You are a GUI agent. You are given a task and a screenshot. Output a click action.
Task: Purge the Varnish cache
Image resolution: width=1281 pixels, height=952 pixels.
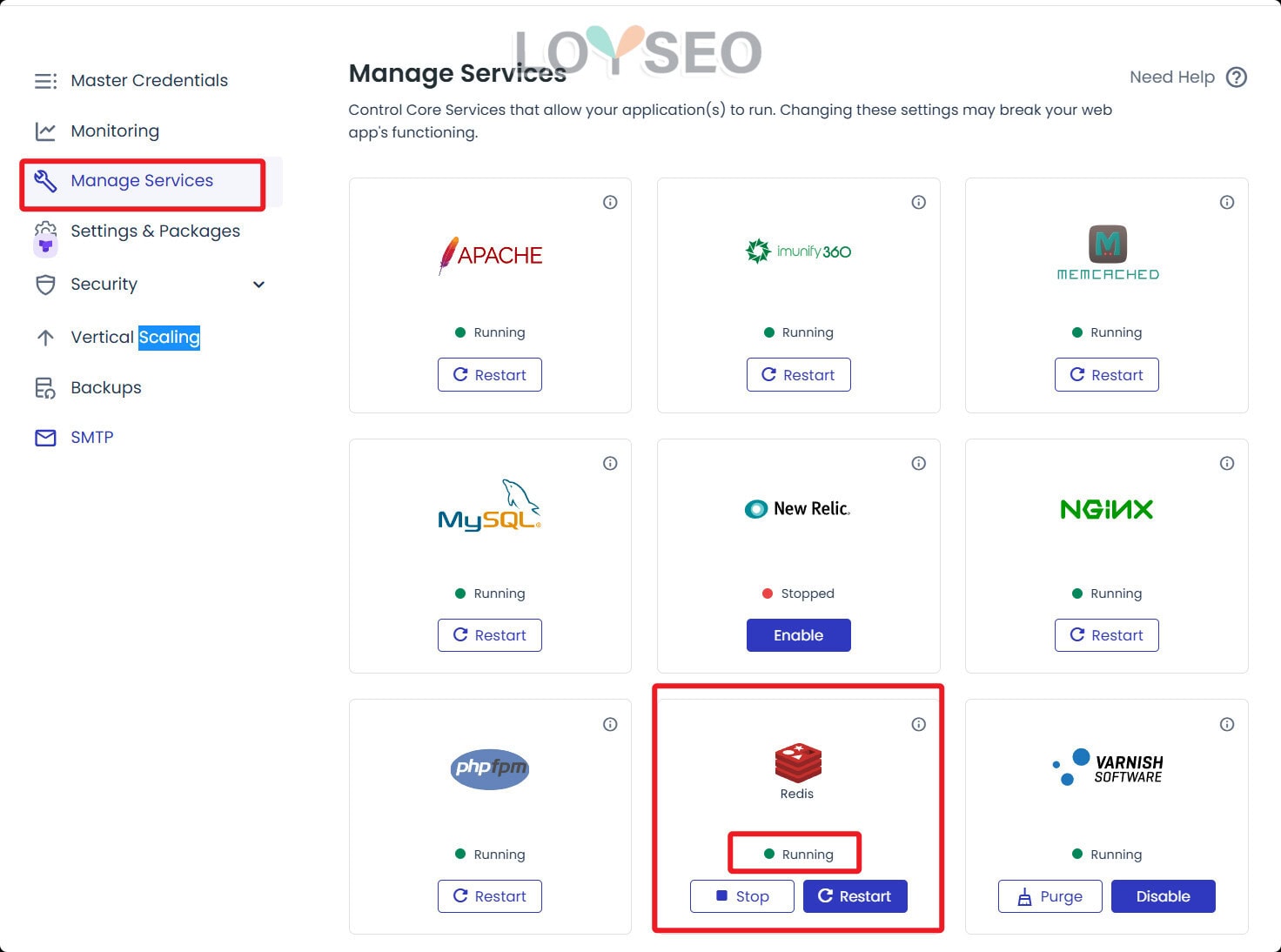[1050, 895]
